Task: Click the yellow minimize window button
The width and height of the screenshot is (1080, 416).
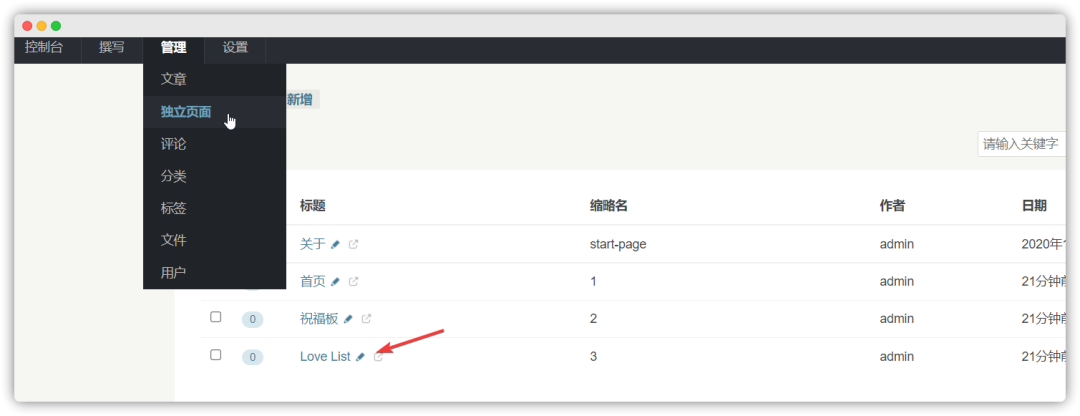Action: click(x=42, y=26)
